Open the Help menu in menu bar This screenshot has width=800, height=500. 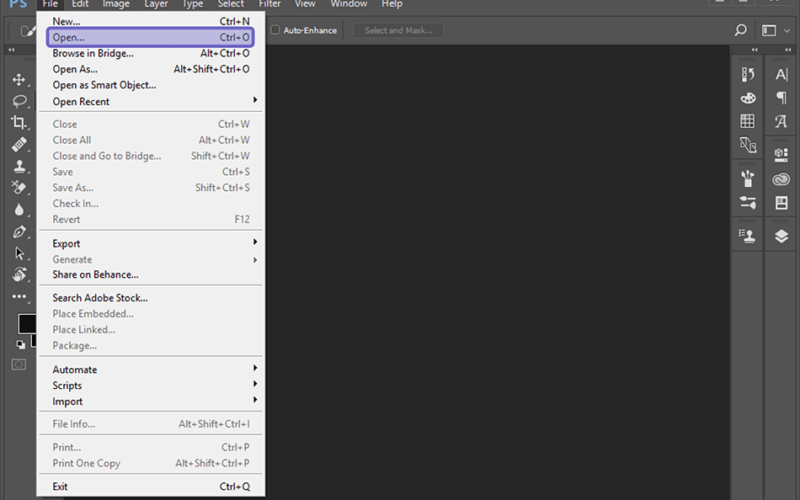point(392,4)
